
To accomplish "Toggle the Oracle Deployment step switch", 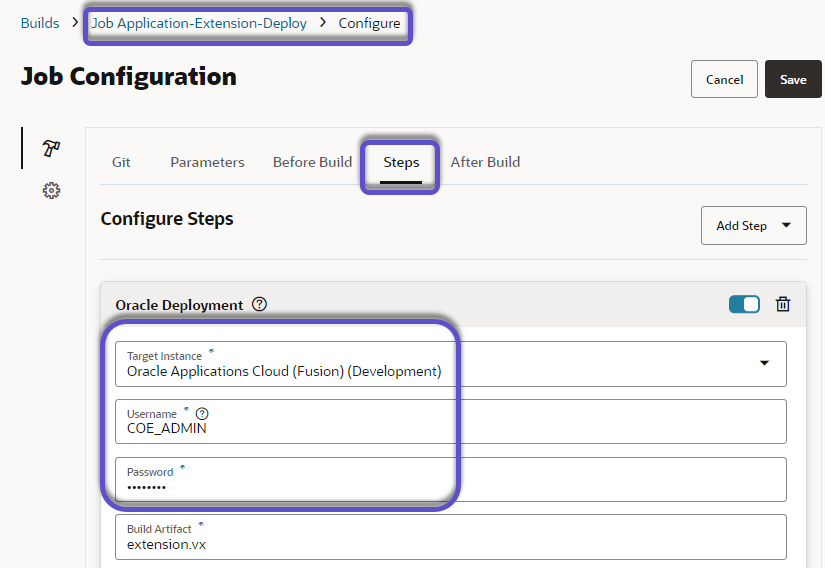I will pyautogui.click(x=744, y=304).
